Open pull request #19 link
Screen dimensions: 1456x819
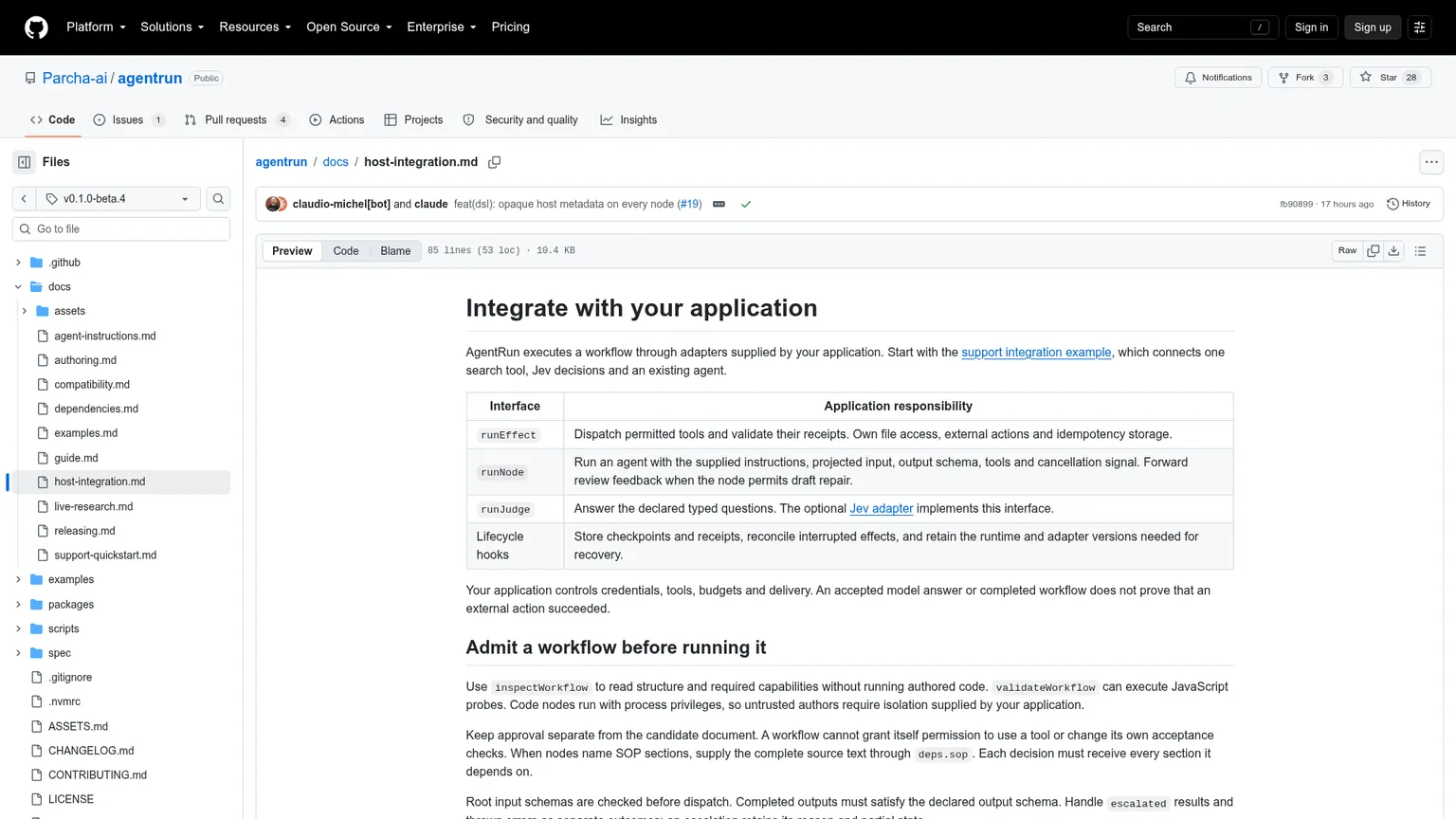tap(689, 204)
